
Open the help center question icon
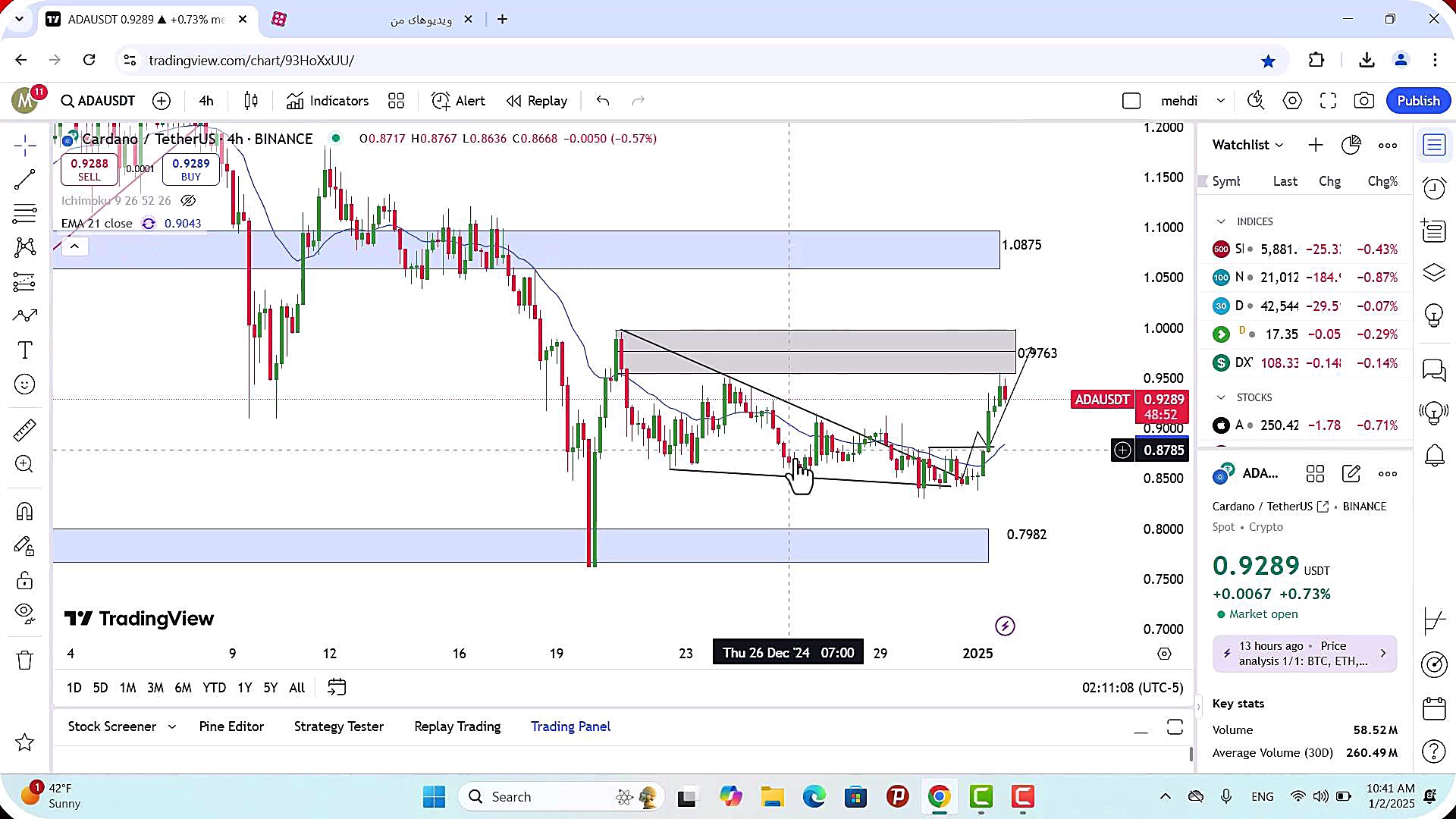point(1434,752)
